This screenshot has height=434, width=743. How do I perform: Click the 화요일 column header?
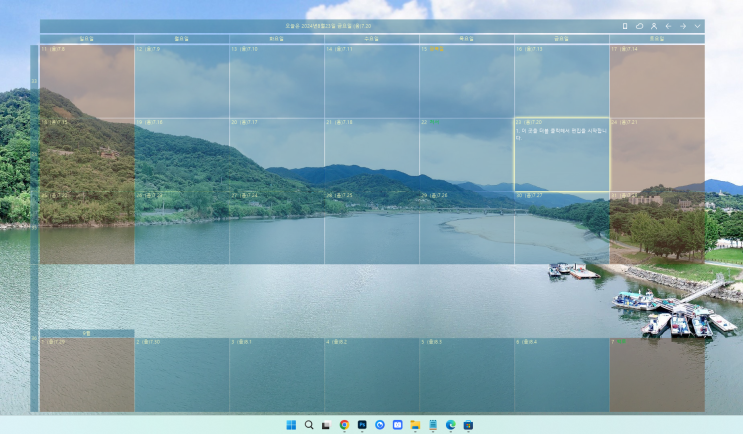point(277,39)
